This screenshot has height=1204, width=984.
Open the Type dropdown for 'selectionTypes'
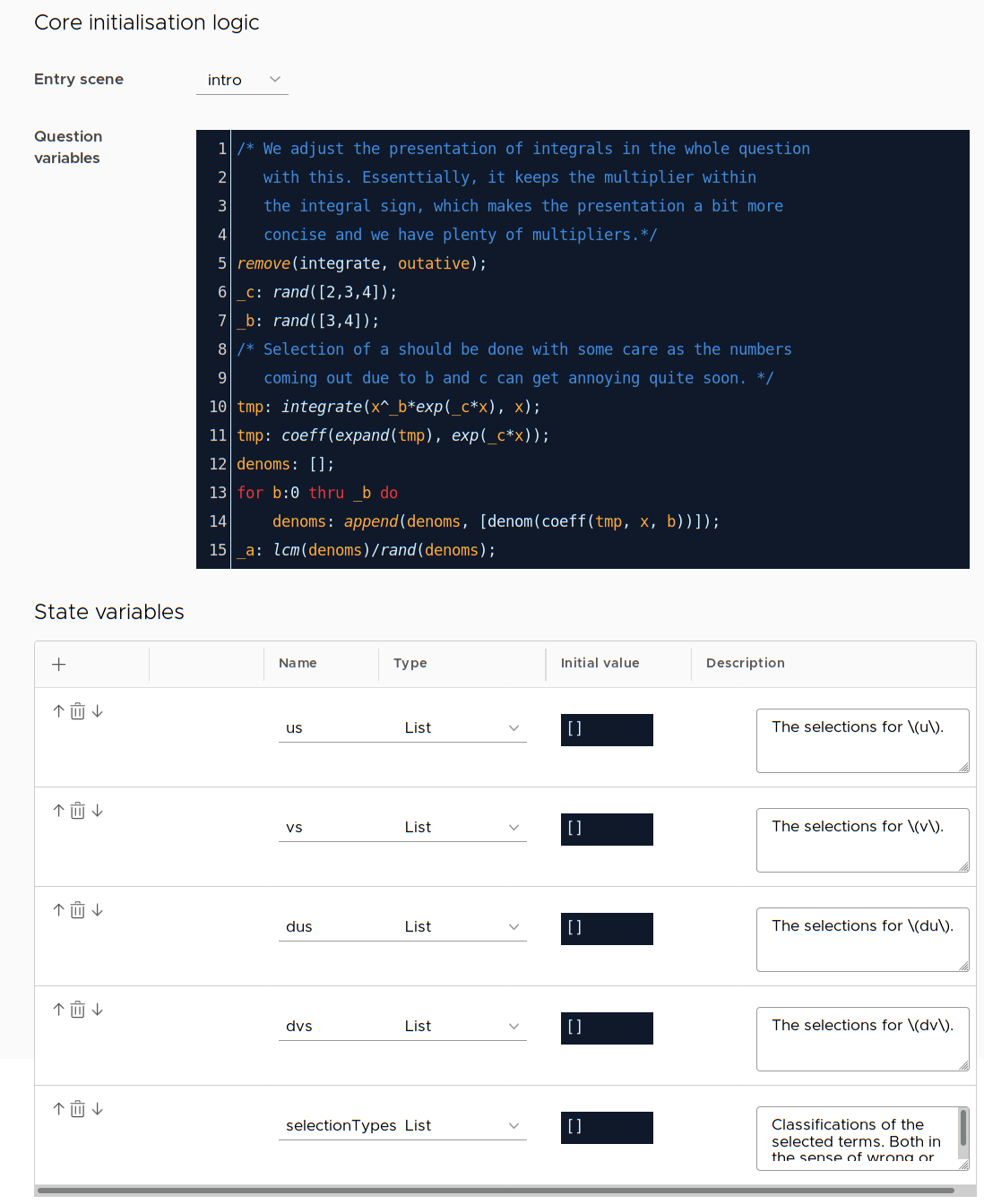pyautogui.click(x=462, y=1125)
